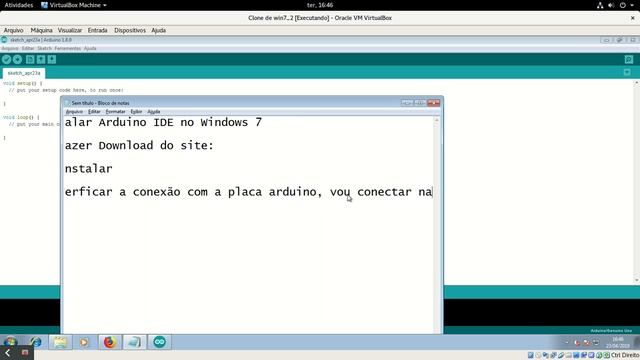Viewport: 640px width, 360px height.
Task: Click Notepad's vertical scrollbar up arrow
Action: pos(437,120)
